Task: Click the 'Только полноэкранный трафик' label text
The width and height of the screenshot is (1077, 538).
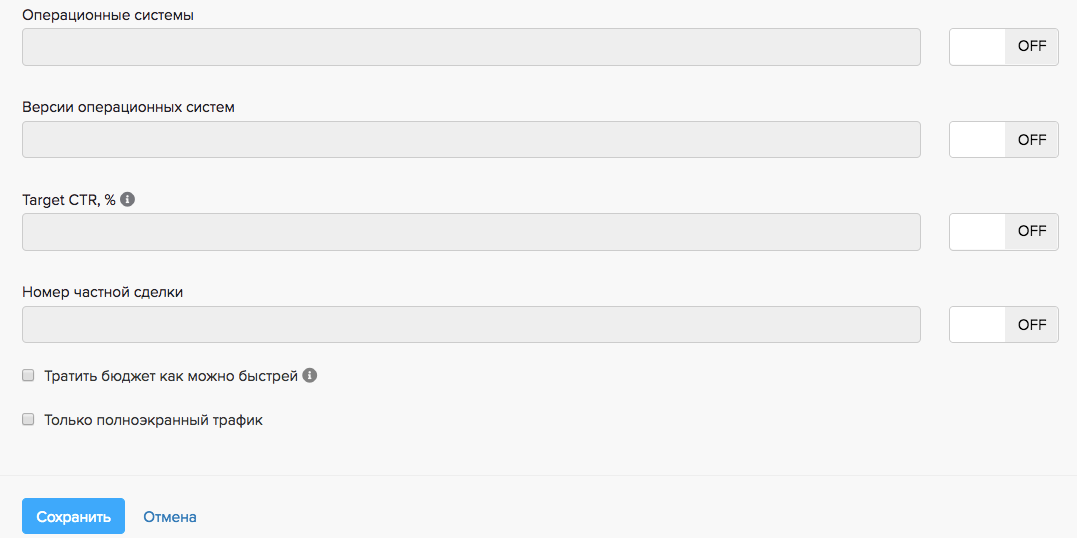Action: click(x=153, y=421)
